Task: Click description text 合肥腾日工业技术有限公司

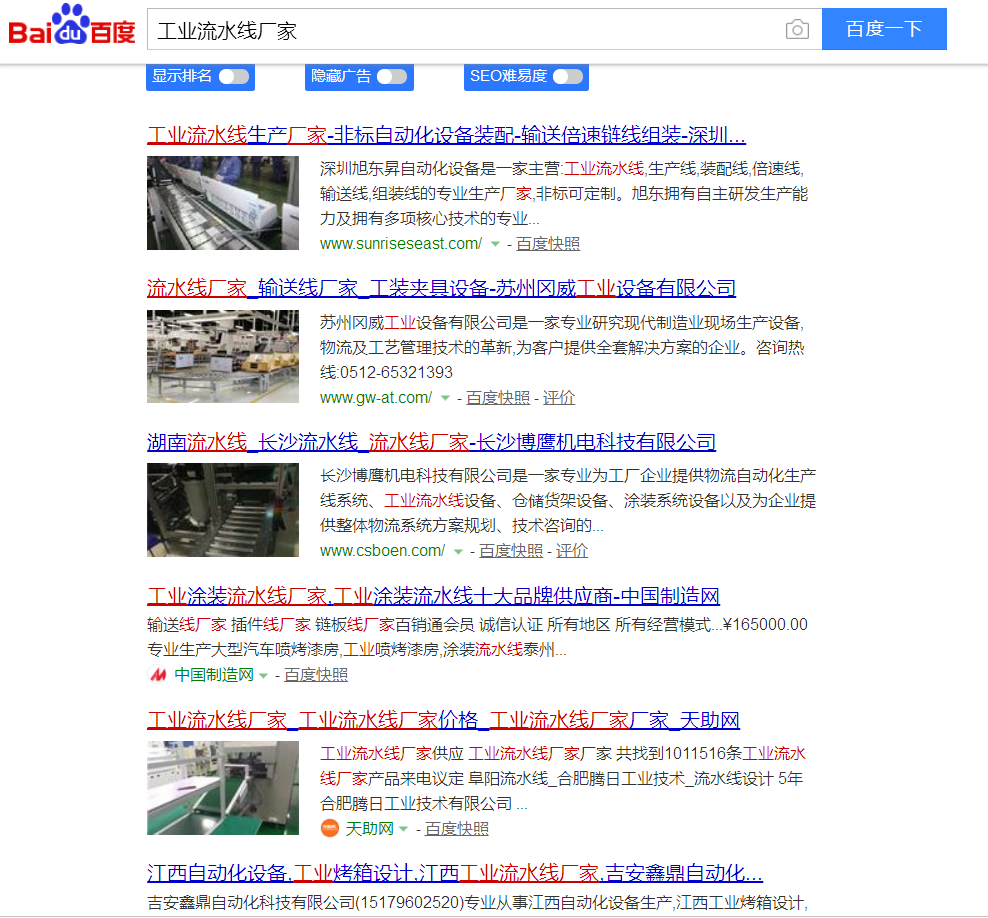Action: click(416, 803)
